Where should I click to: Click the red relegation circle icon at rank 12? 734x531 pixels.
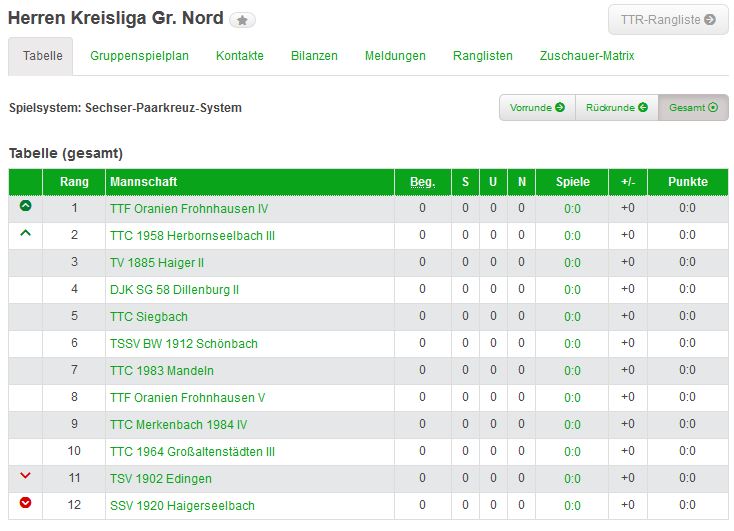pyautogui.click(x=26, y=502)
